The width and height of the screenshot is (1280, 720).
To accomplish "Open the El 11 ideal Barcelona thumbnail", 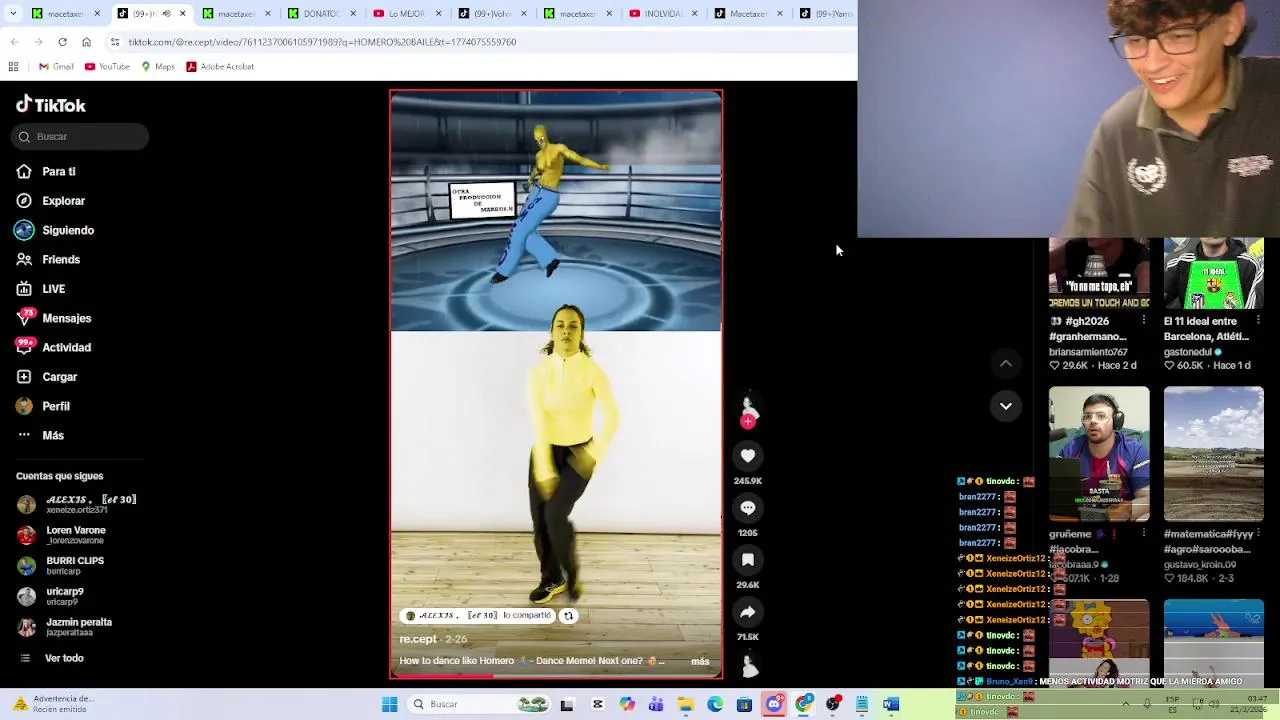I will point(1213,274).
